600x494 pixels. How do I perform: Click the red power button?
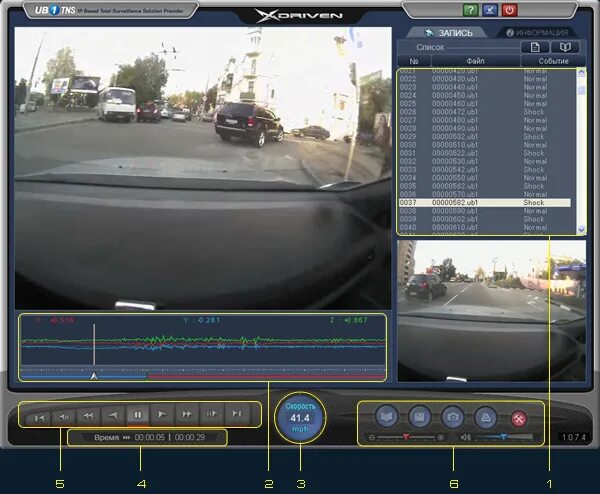pyautogui.click(x=509, y=10)
